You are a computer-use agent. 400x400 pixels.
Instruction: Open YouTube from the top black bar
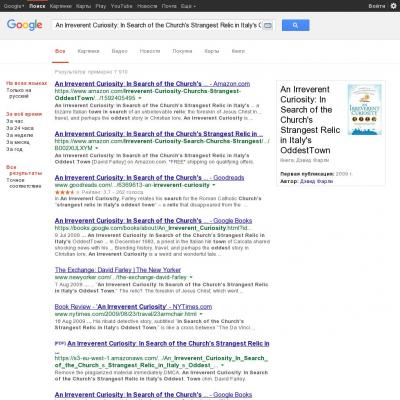pos(121,6)
